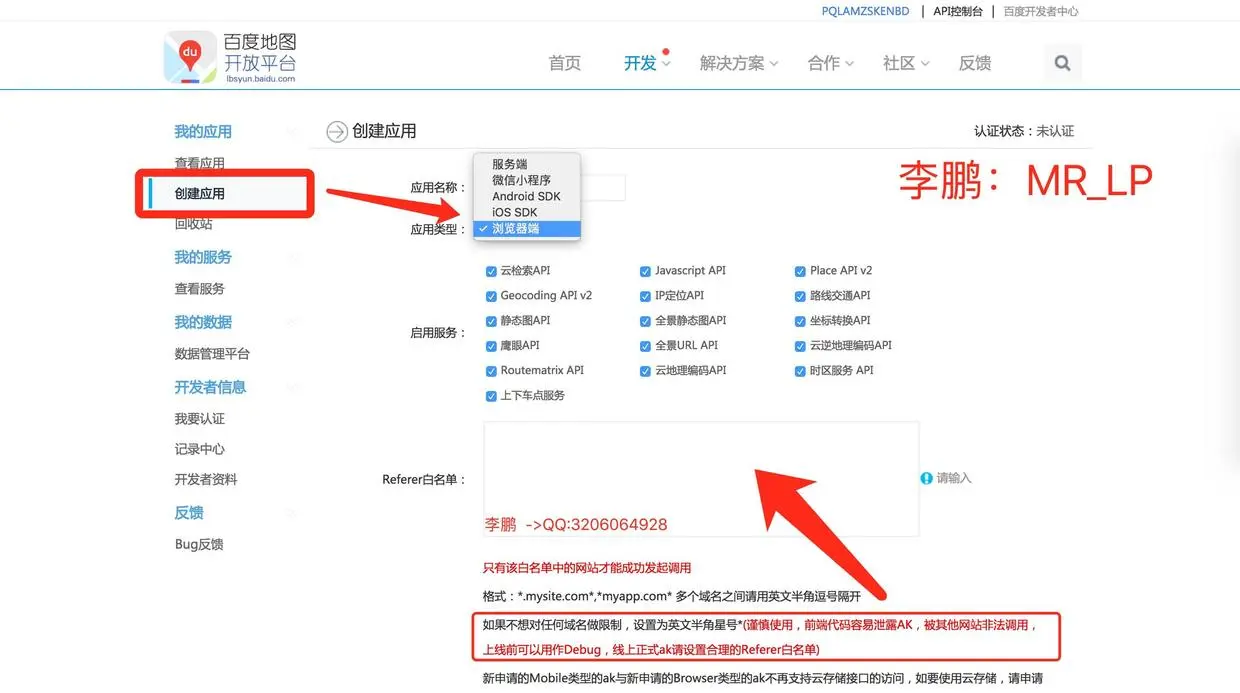Toggle the Place API v2 checkbox
Viewport: 1240px width, 693px height.
coord(801,271)
